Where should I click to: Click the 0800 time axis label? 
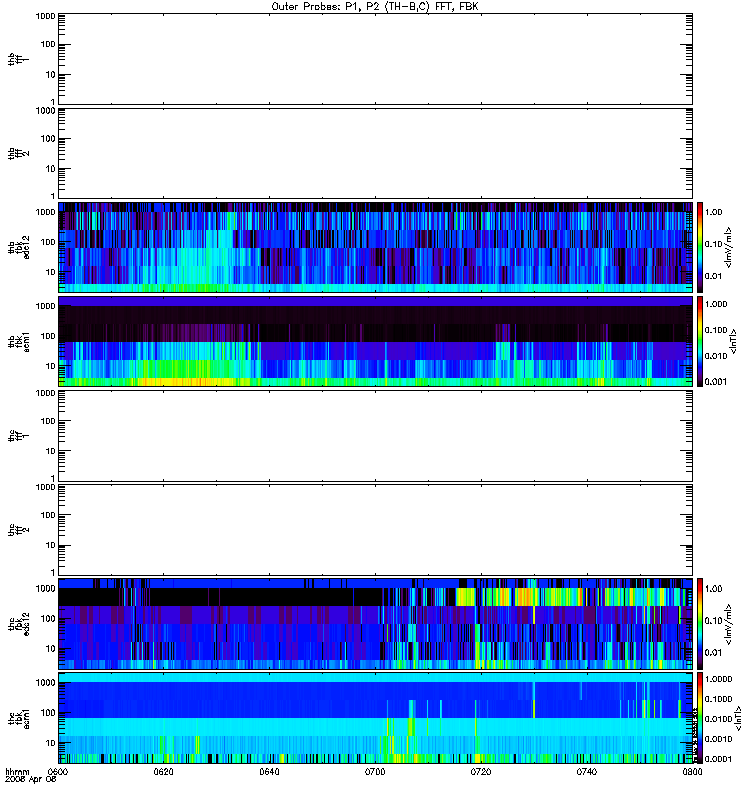(x=692, y=771)
